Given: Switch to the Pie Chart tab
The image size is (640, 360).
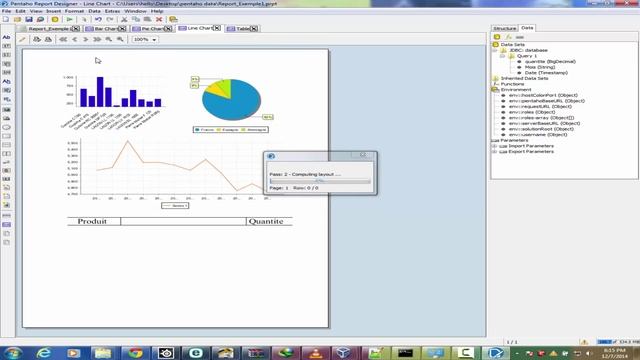Looking at the screenshot, I should [x=152, y=29].
